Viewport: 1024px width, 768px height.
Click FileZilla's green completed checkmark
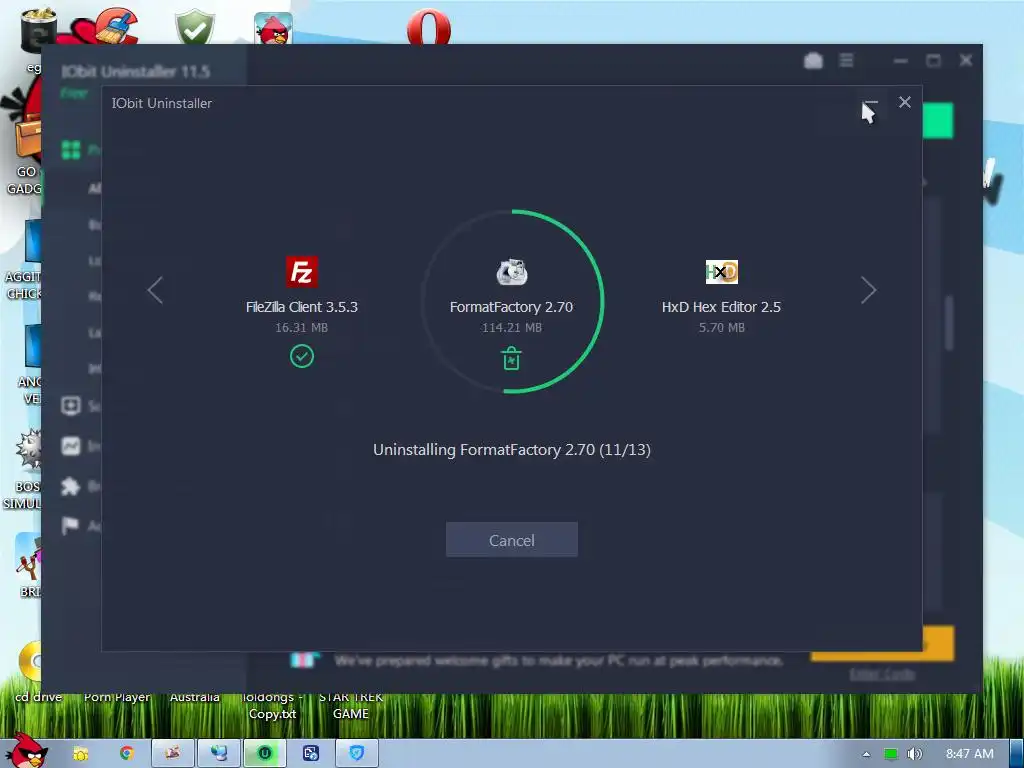pyautogui.click(x=302, y=356)
